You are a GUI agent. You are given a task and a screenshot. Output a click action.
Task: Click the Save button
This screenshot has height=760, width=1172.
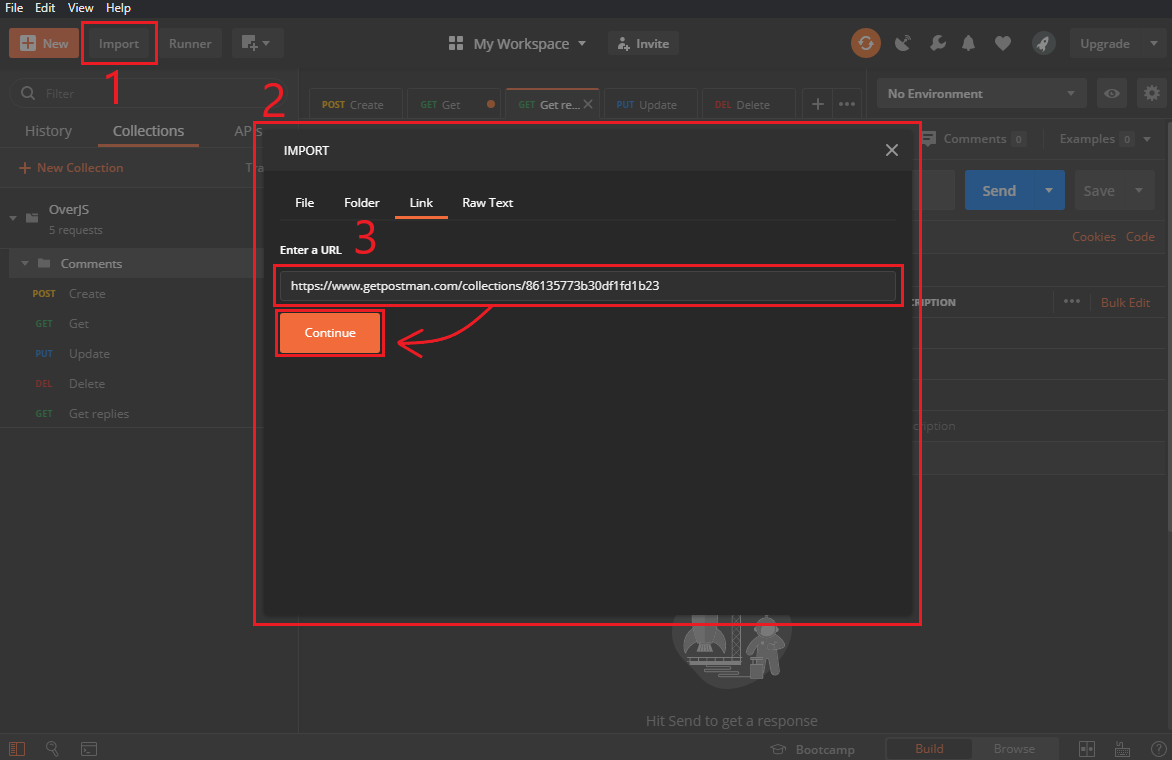(x=1099, y=191)
